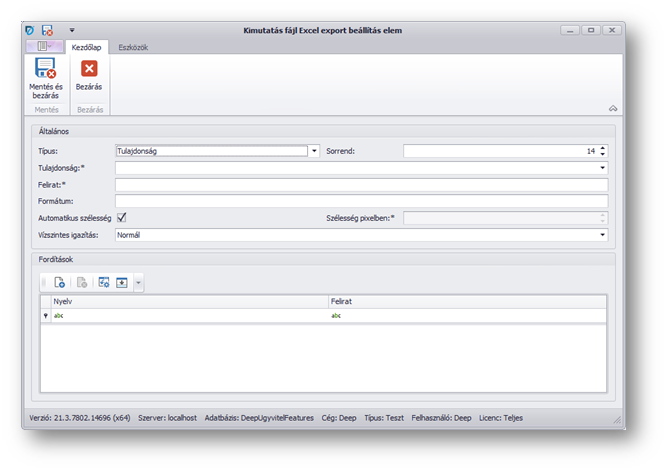Switch to the Eszközök tab
This screenshot has width=668, height=472.
(x=133, y=47)
